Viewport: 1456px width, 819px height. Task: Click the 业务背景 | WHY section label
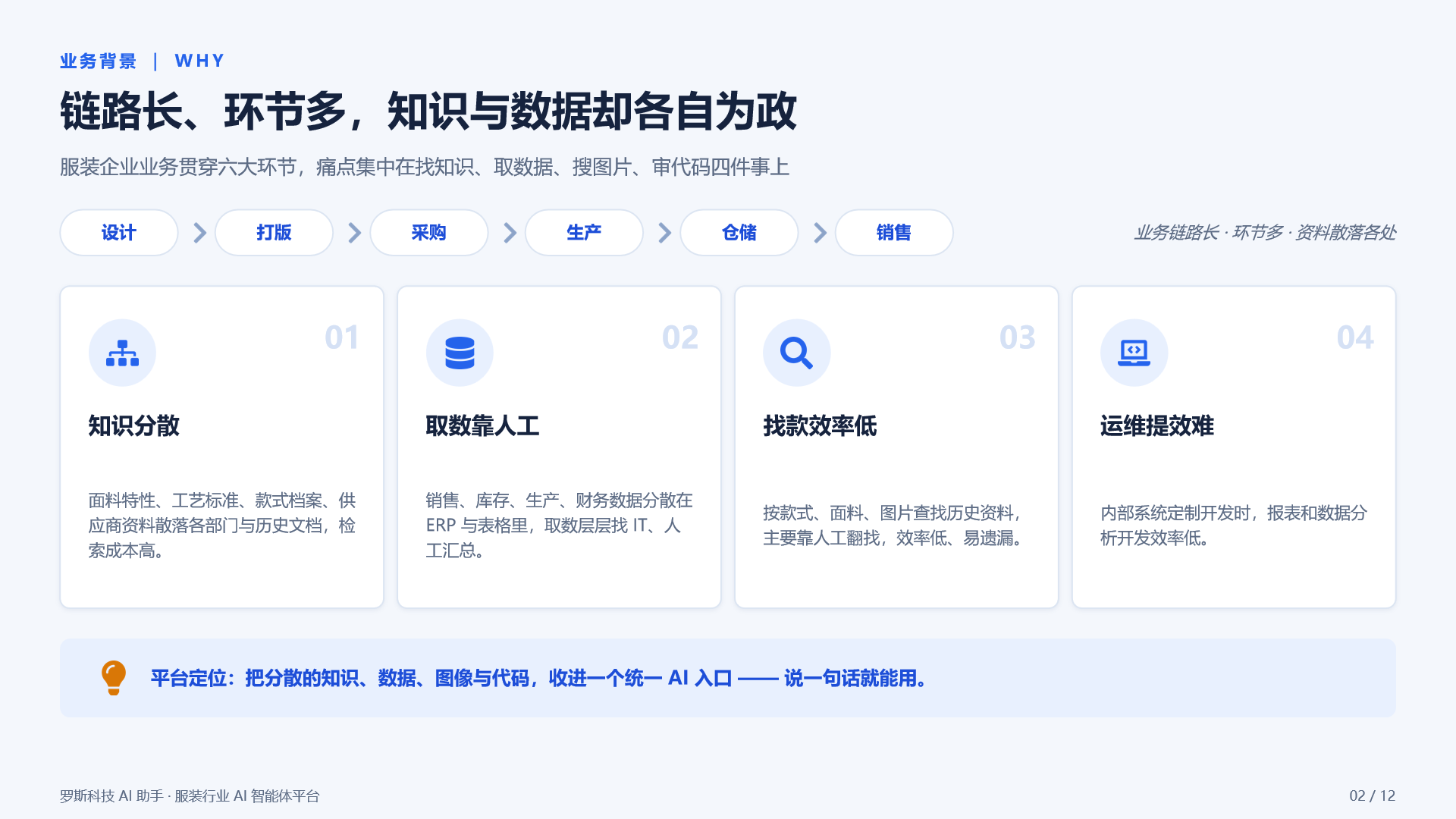coord(143,61)
